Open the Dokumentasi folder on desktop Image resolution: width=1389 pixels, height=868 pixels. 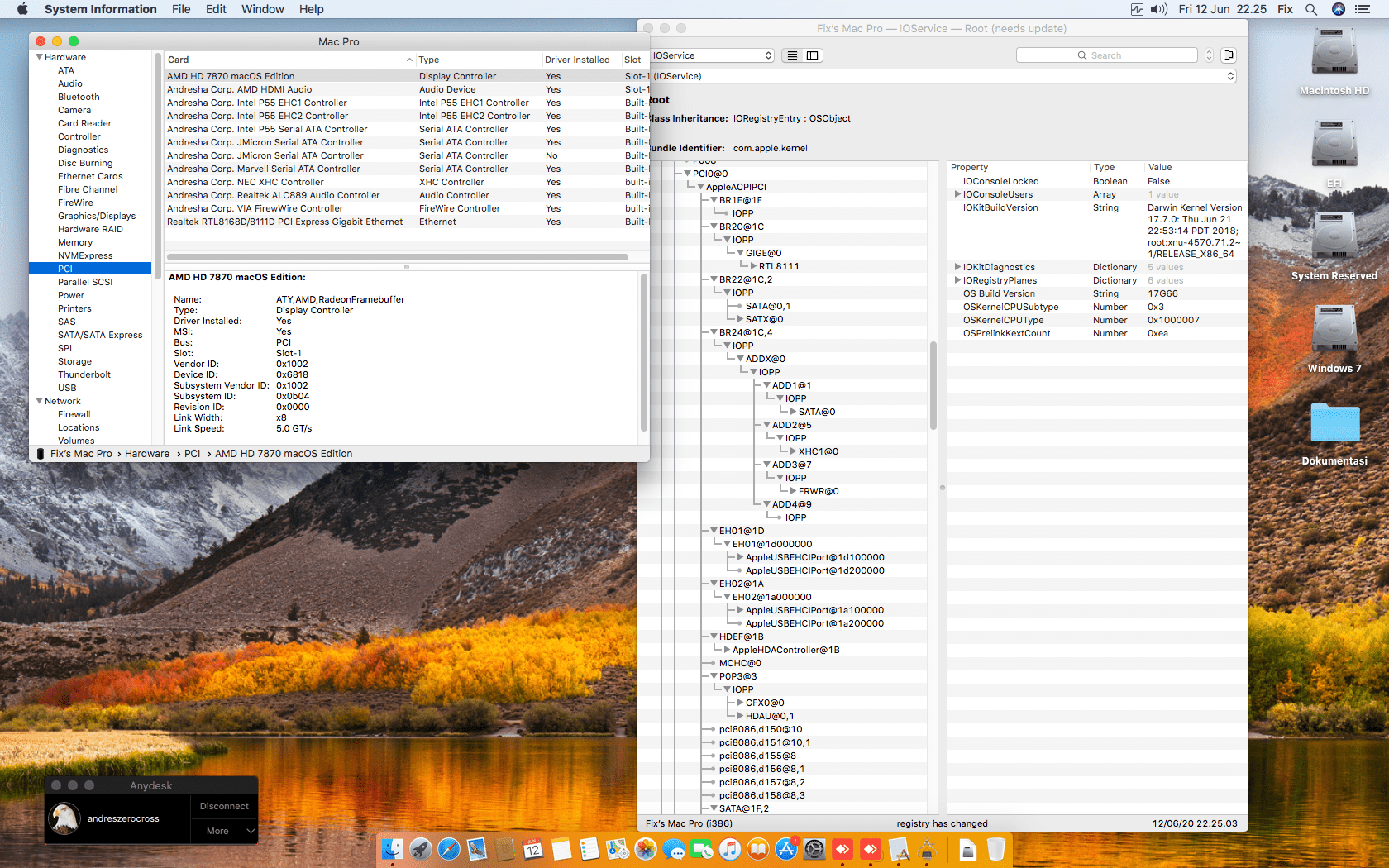coord(1334,423)
